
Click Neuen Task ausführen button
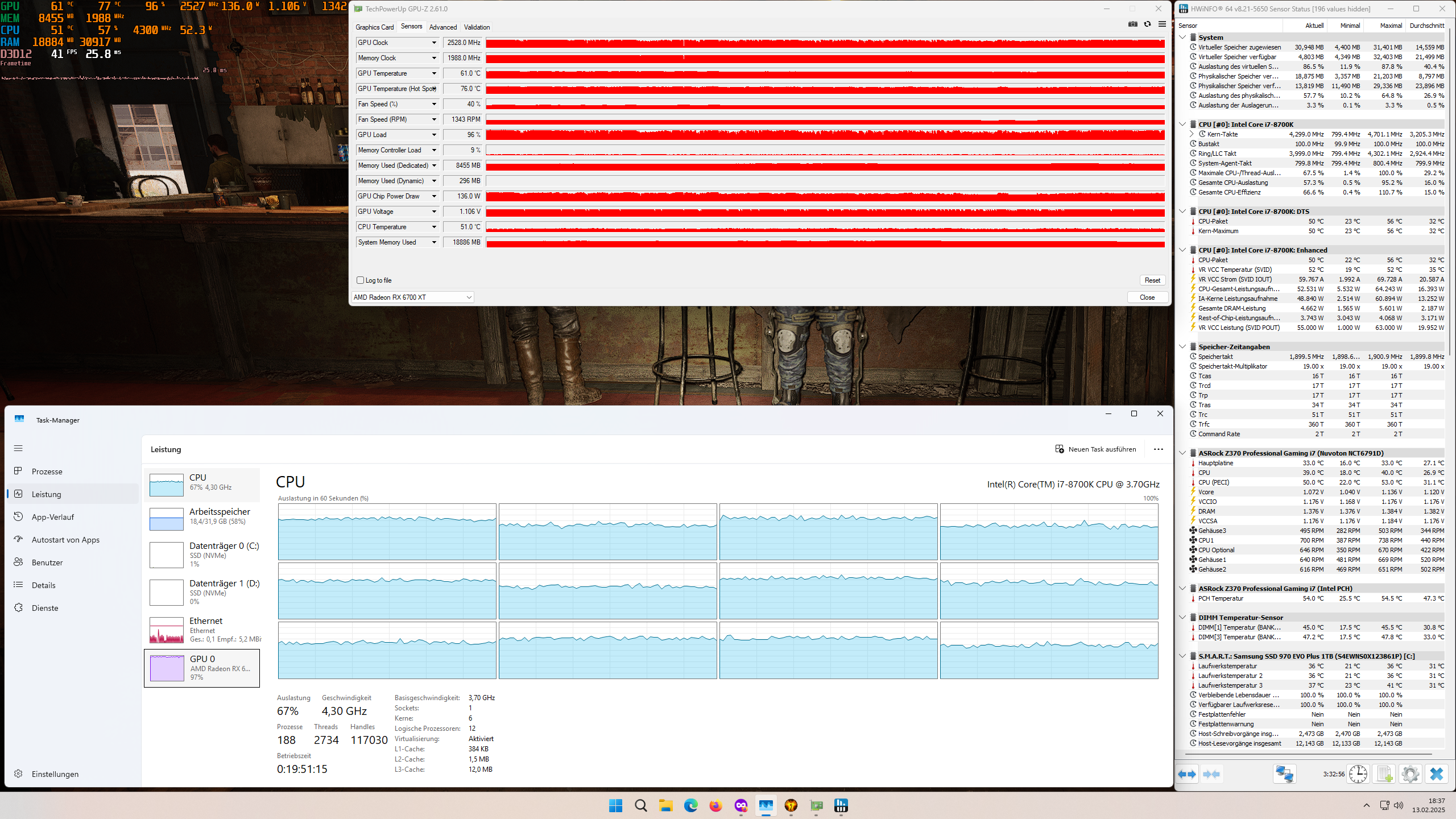1095,449
